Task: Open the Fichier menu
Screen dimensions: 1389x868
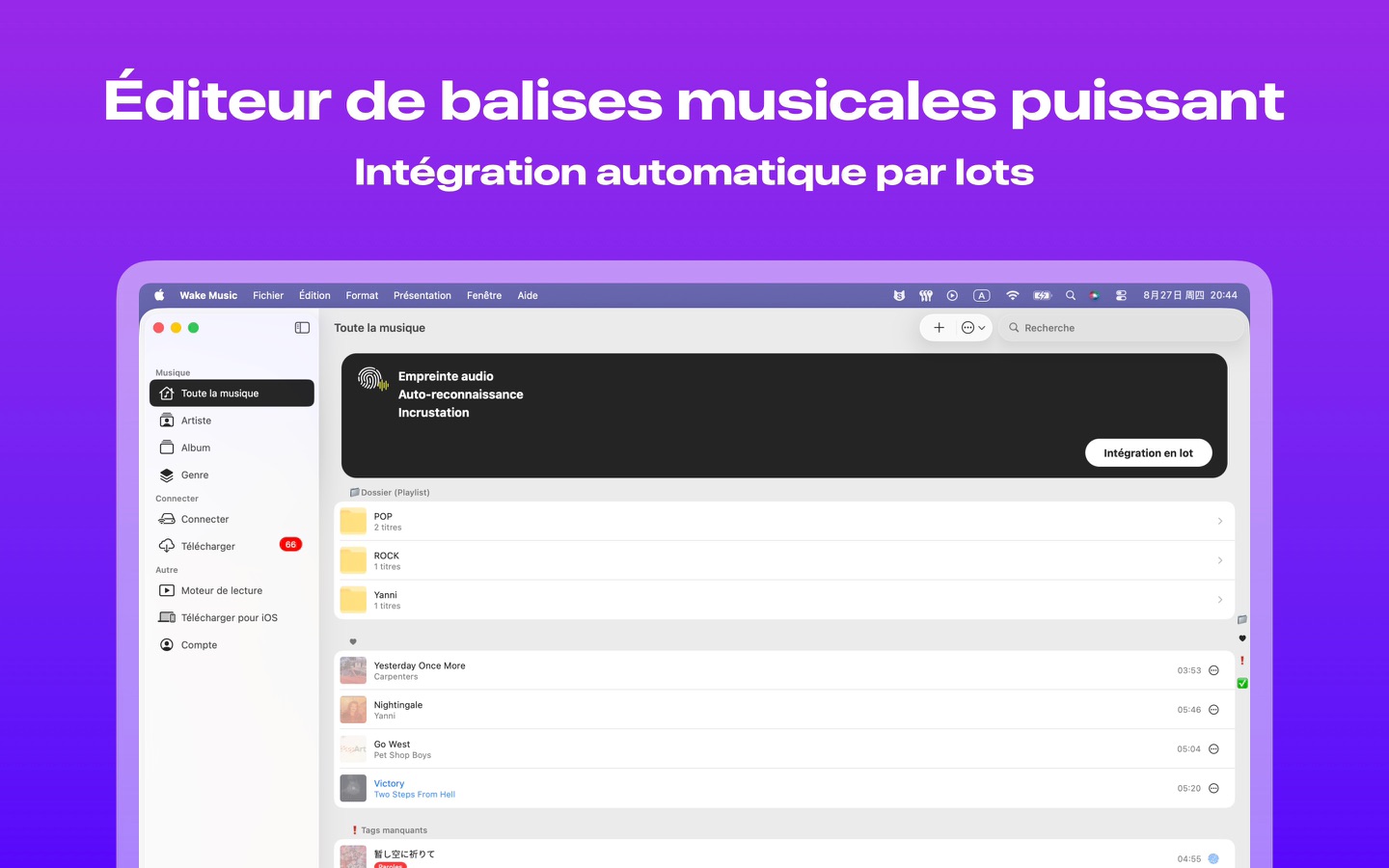Action: [268, 296]
